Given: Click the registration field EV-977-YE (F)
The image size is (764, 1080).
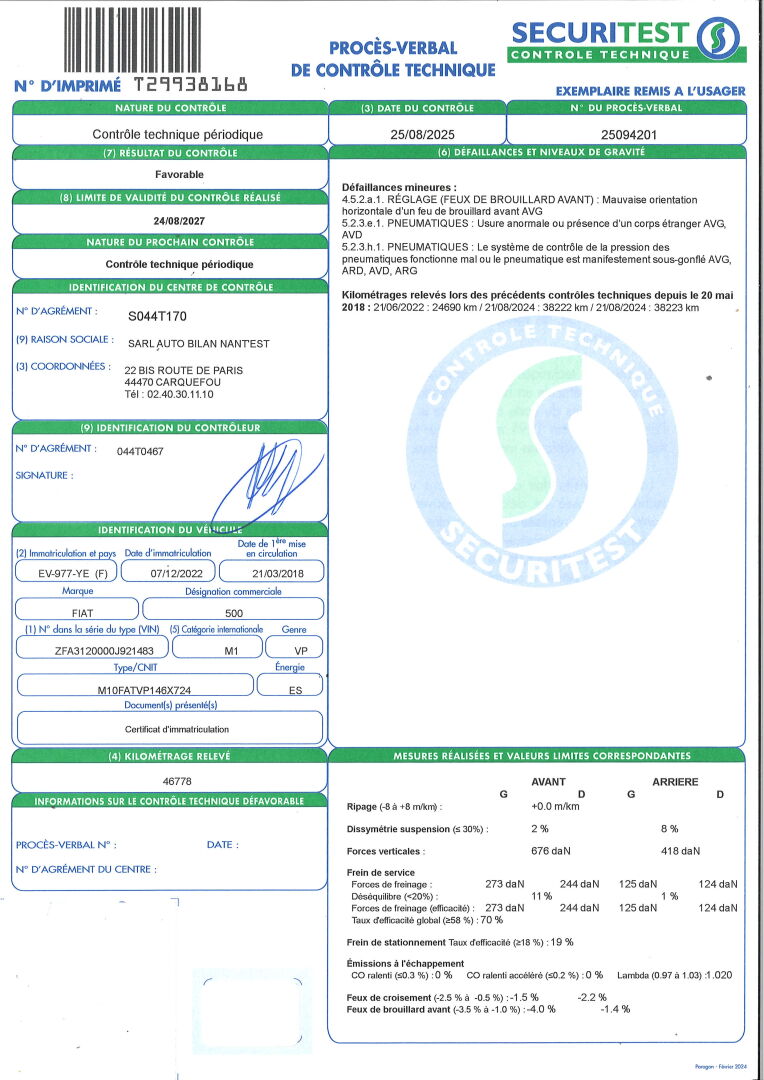Looking at the screenshot, I should coord(67,572).
